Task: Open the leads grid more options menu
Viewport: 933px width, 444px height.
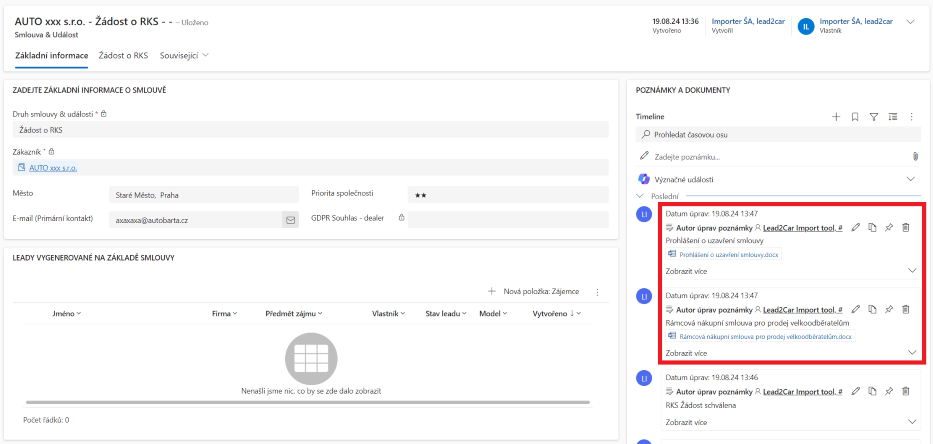Action: coord(597,292)
